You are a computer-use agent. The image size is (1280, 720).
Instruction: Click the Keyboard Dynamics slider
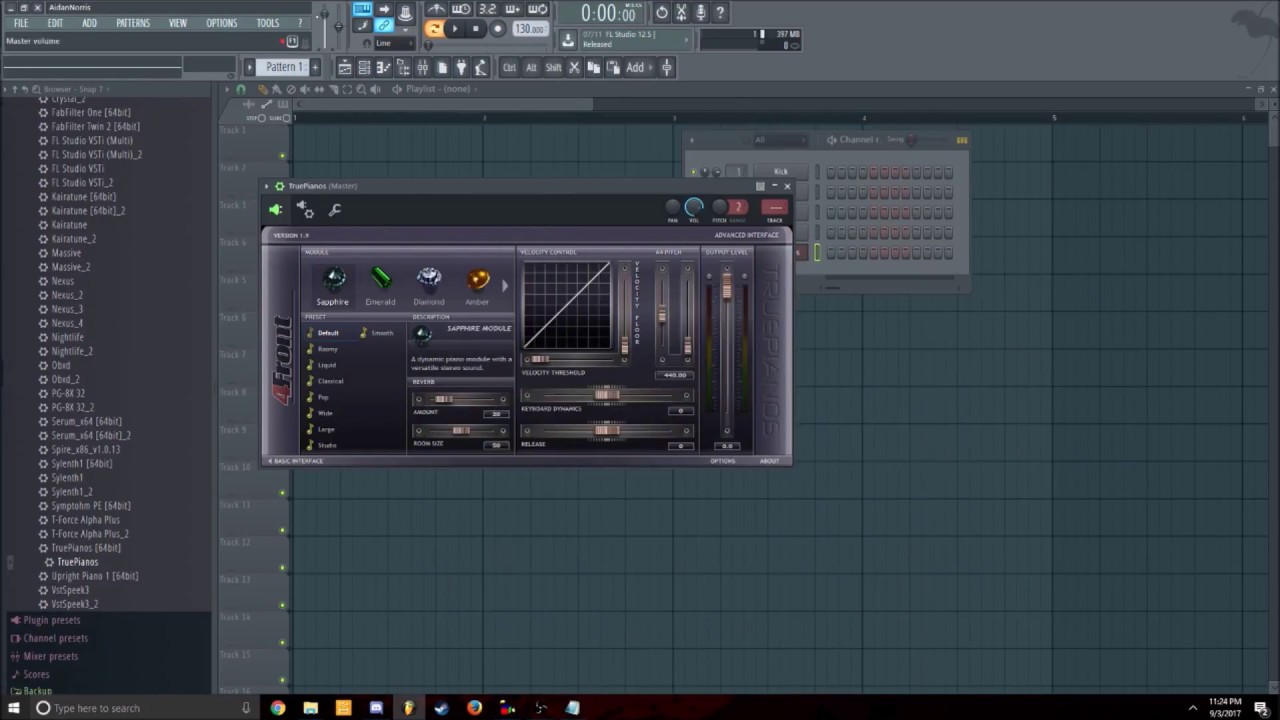click(x=607, y=396)
